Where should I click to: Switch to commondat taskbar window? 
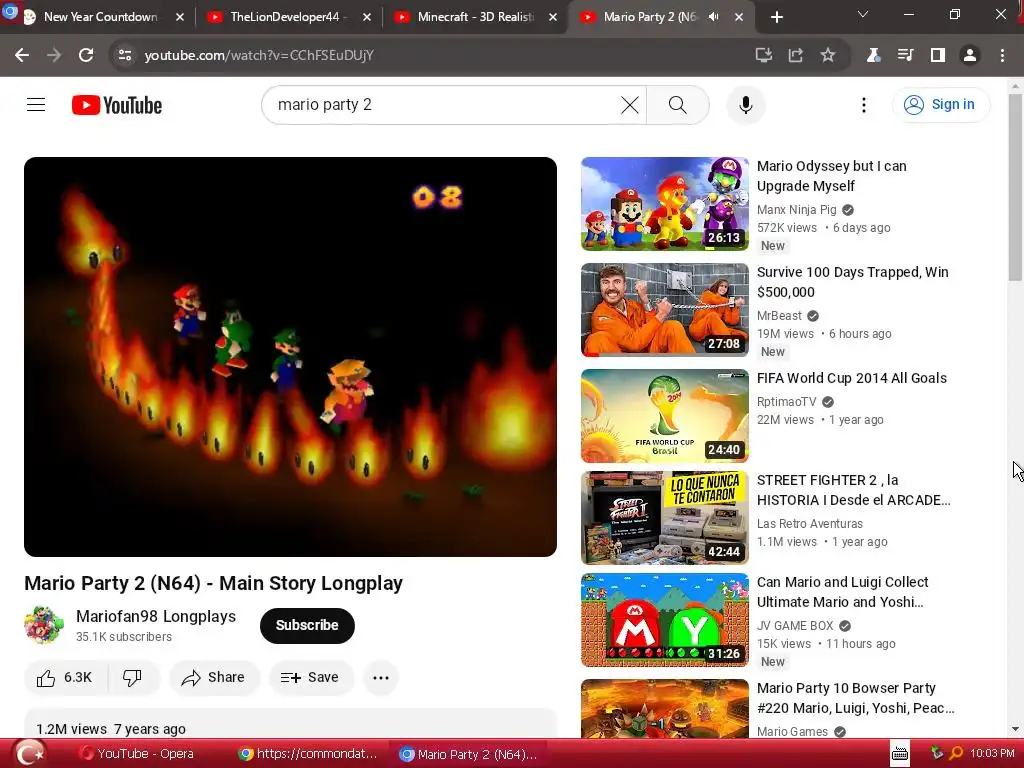[x=308, y=754]
